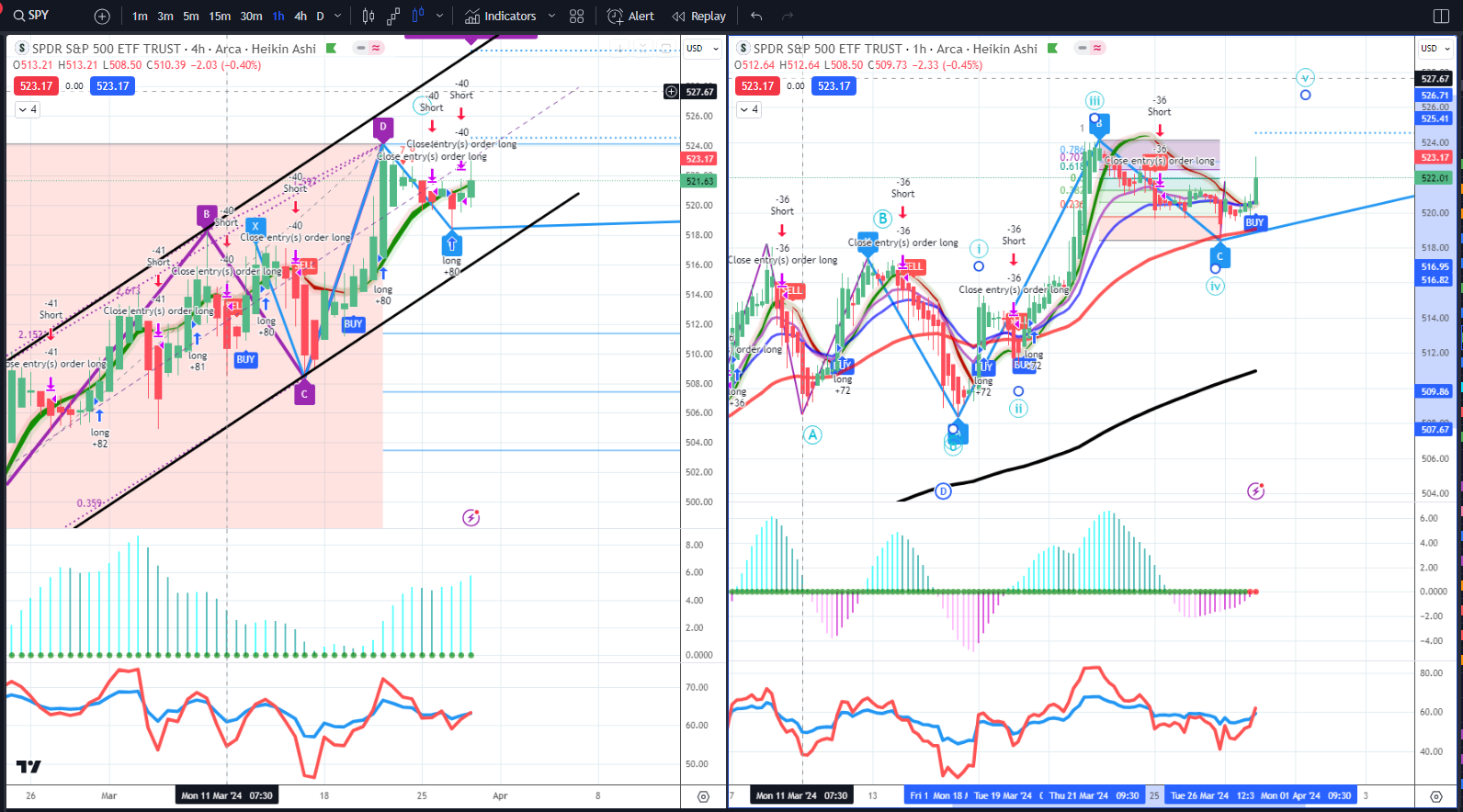1463x812 pixels.
Task: Redo the chart action
Action: coord(787,17)
